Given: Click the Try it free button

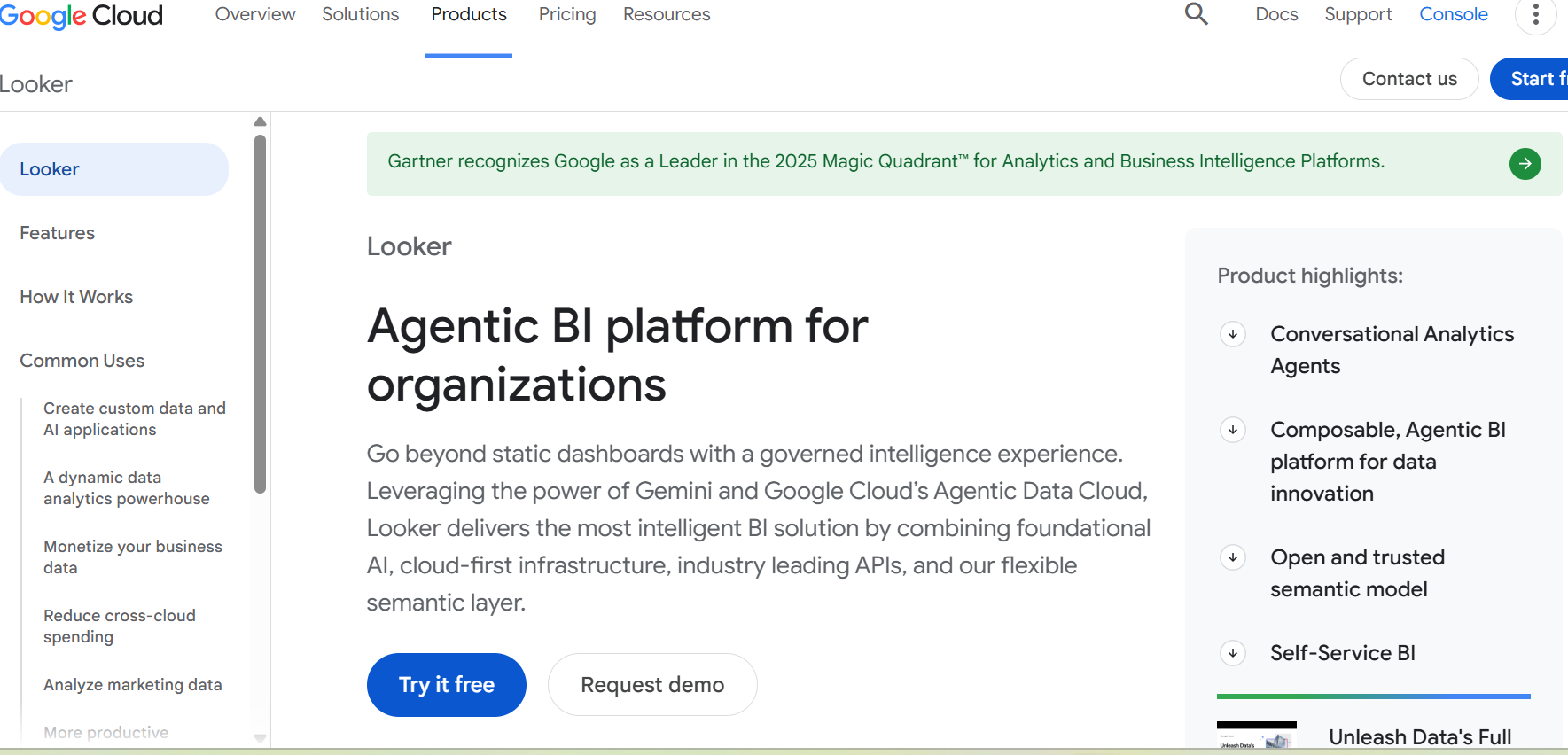Looking at the screenshot, I should click(447, 685).
